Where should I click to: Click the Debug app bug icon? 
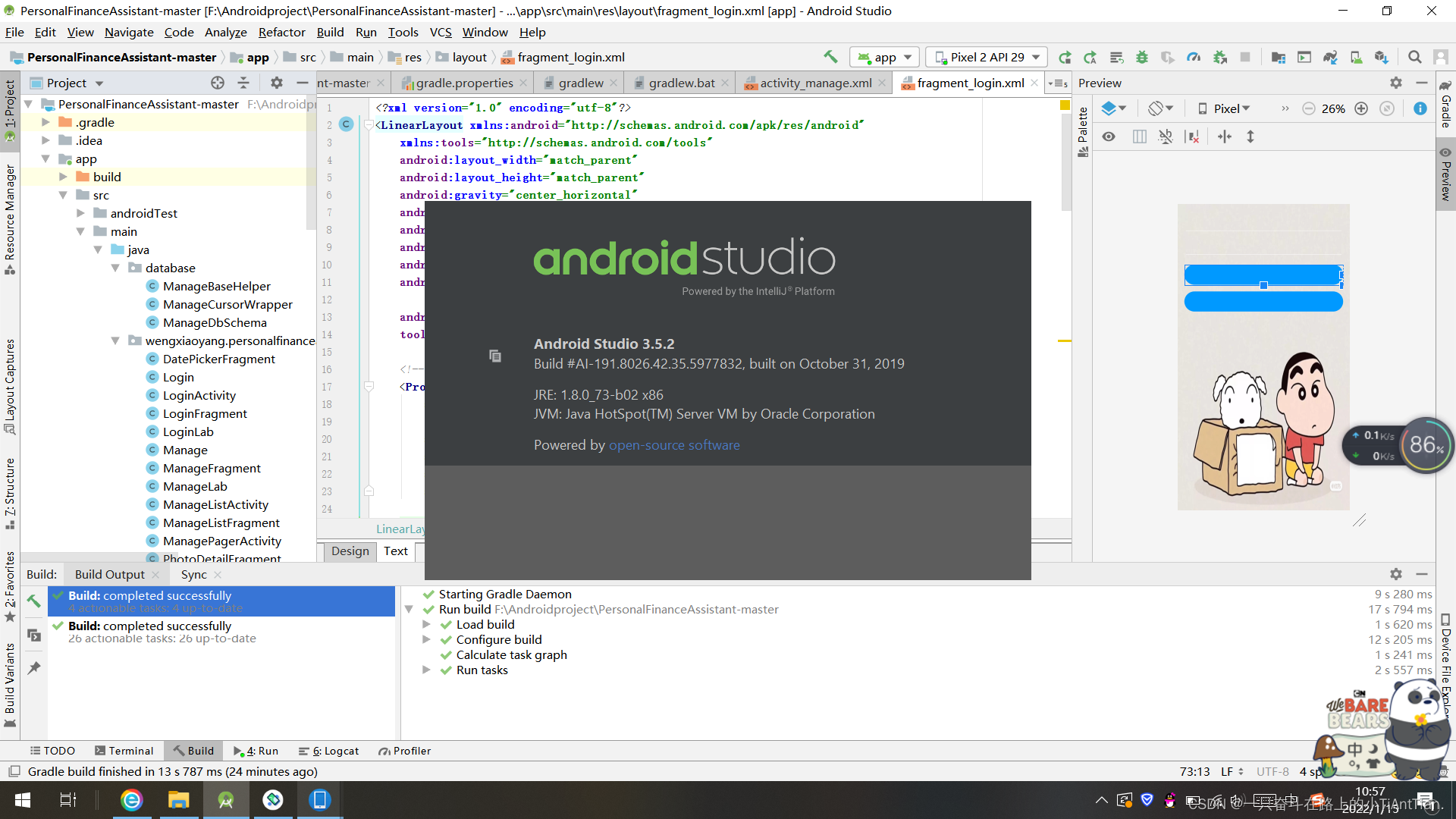1142,58
